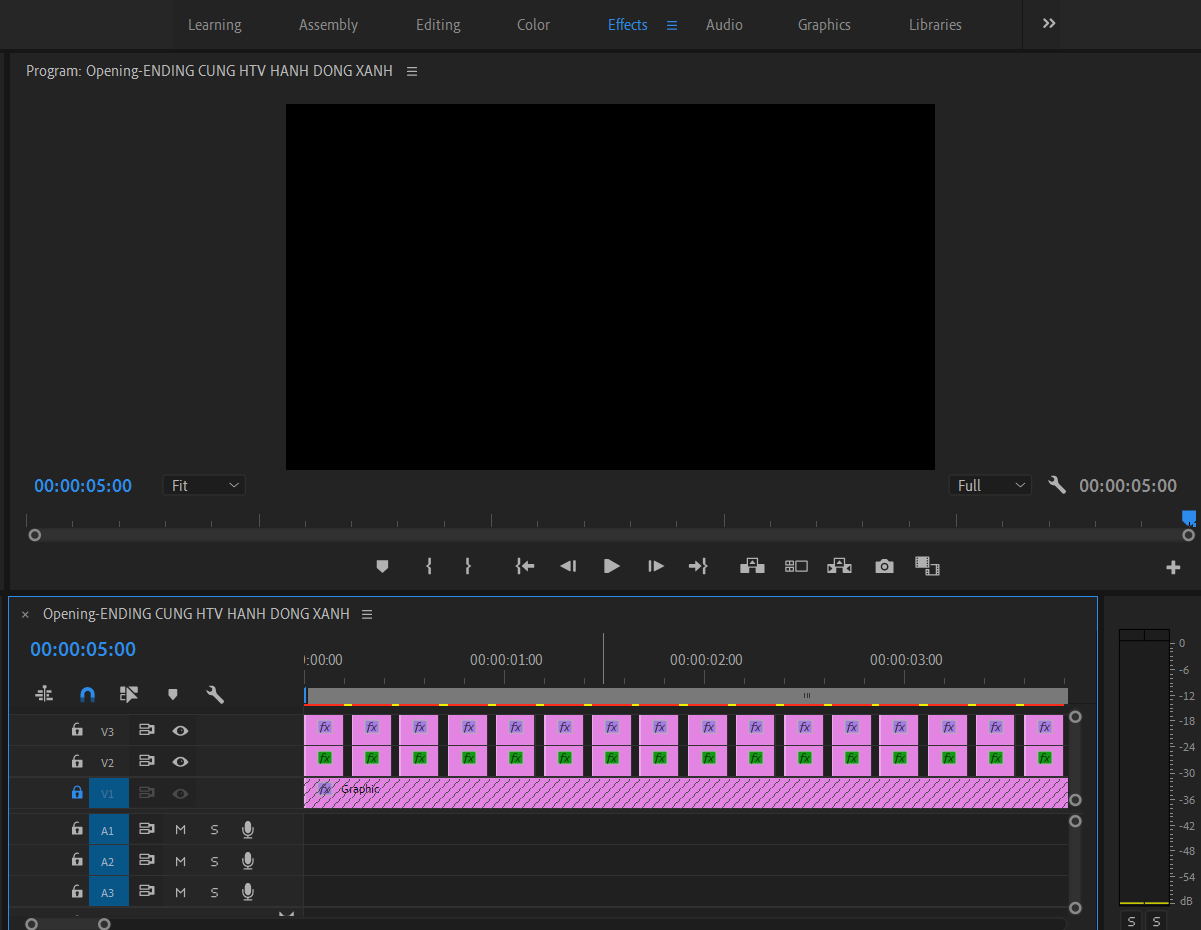Unlock the V1 track
Image resolution: width=1201 pixels, height=930 pixels.
coord(77,792)
